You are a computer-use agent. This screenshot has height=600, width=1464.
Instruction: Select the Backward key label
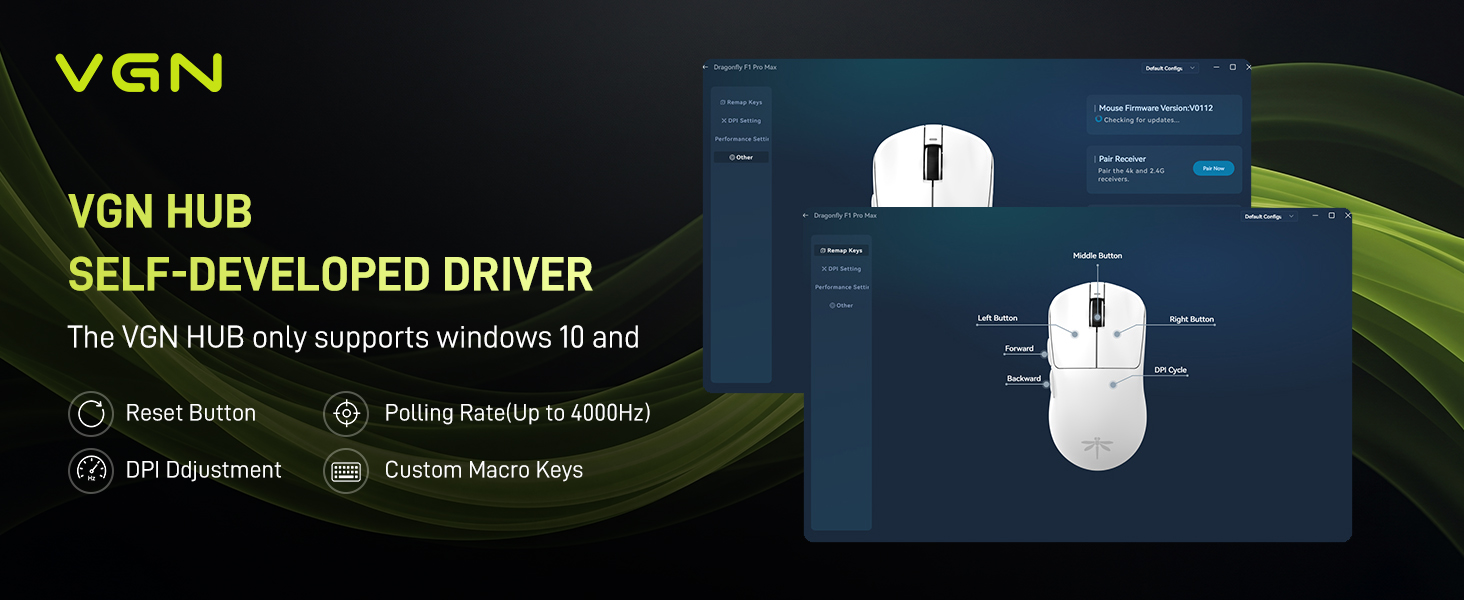click(1024, 379)
